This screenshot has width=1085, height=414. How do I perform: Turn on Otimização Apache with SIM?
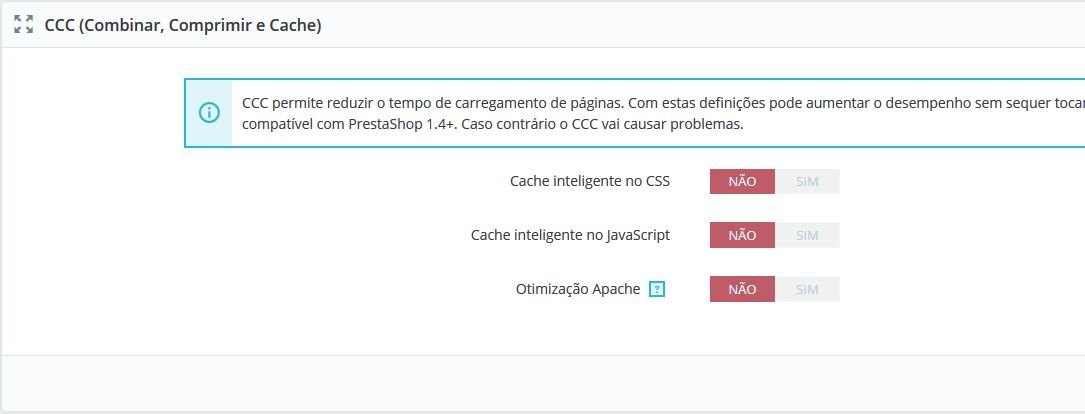click(x=807, y=289)
